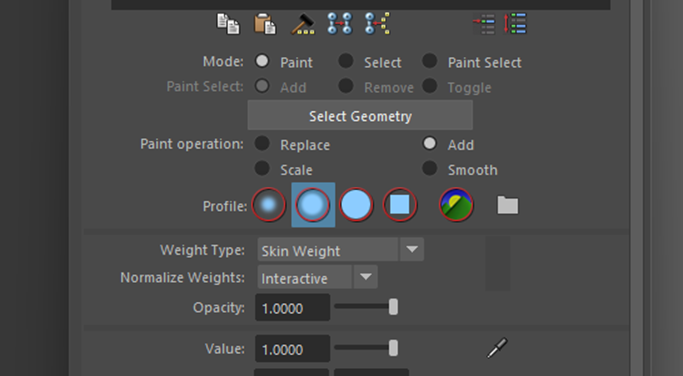683x376 pixels.
Task: Select the Soft brush profile
Action: pyautogui.click(x=313, y=205)
